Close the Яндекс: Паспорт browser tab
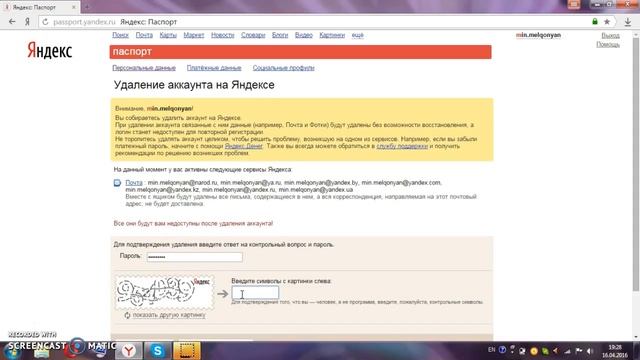 [74, 7]
